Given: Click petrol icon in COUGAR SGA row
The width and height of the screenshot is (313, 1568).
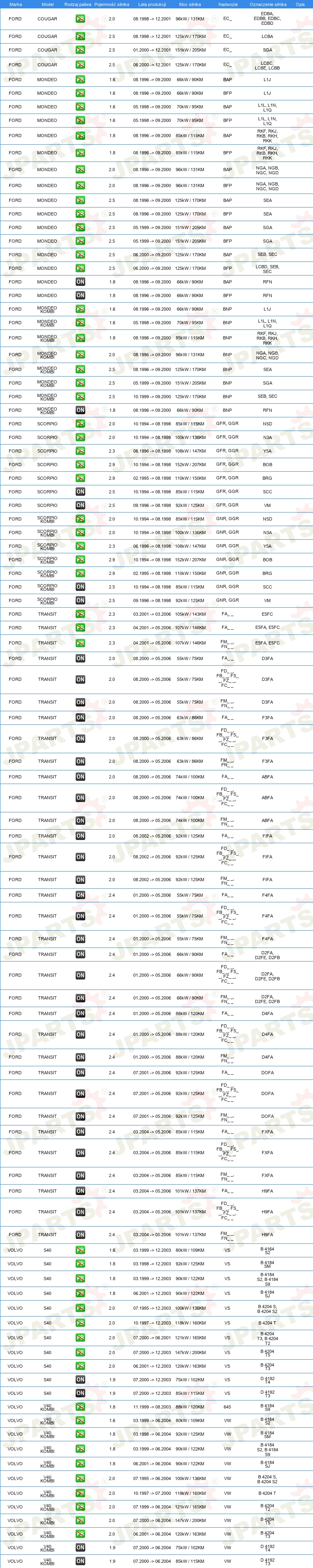Looking at the screenshot, I should click(80, 50).
